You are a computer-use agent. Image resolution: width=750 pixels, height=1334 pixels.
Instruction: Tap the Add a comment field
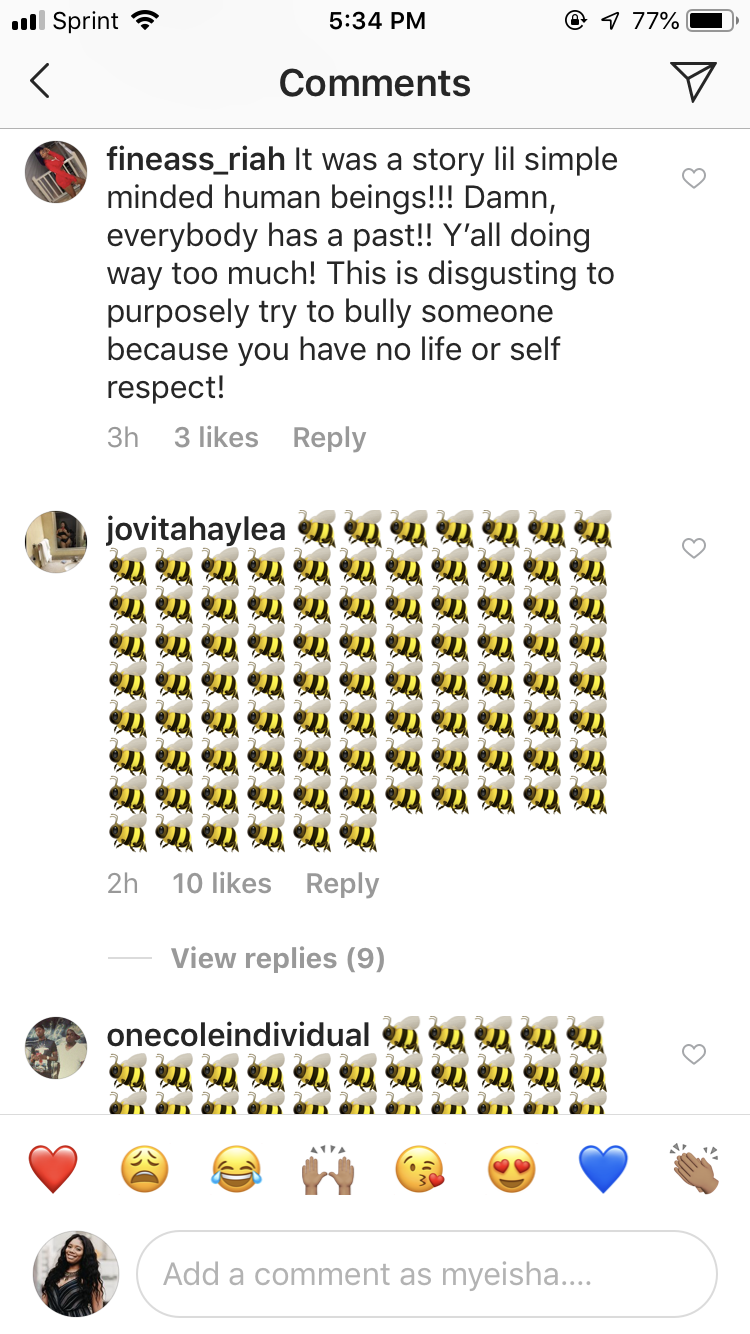tap(426, 1274)
